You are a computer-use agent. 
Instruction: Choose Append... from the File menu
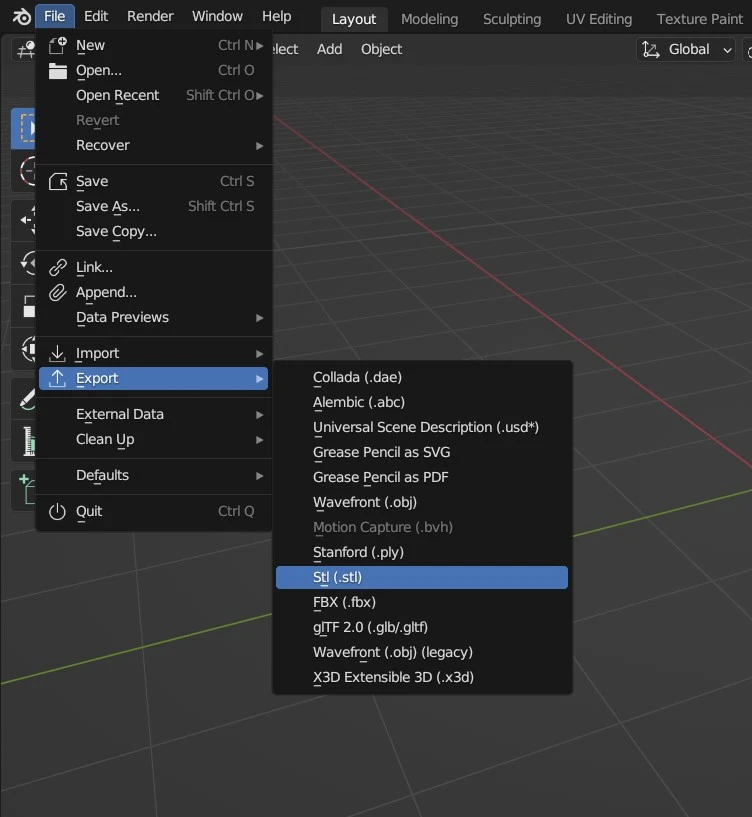coord(154,292)
